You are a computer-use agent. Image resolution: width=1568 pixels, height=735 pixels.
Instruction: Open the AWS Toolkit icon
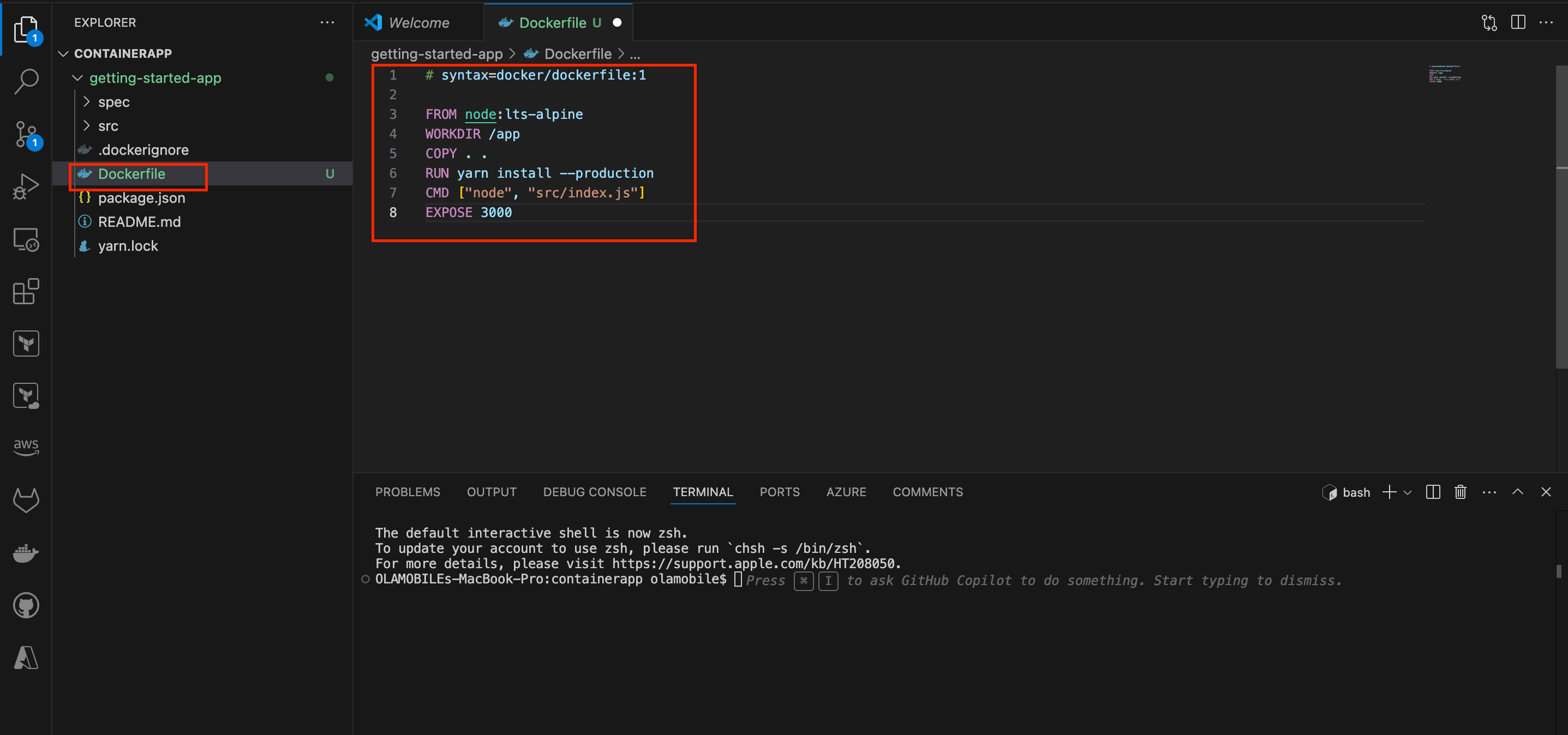click(26, 447)
